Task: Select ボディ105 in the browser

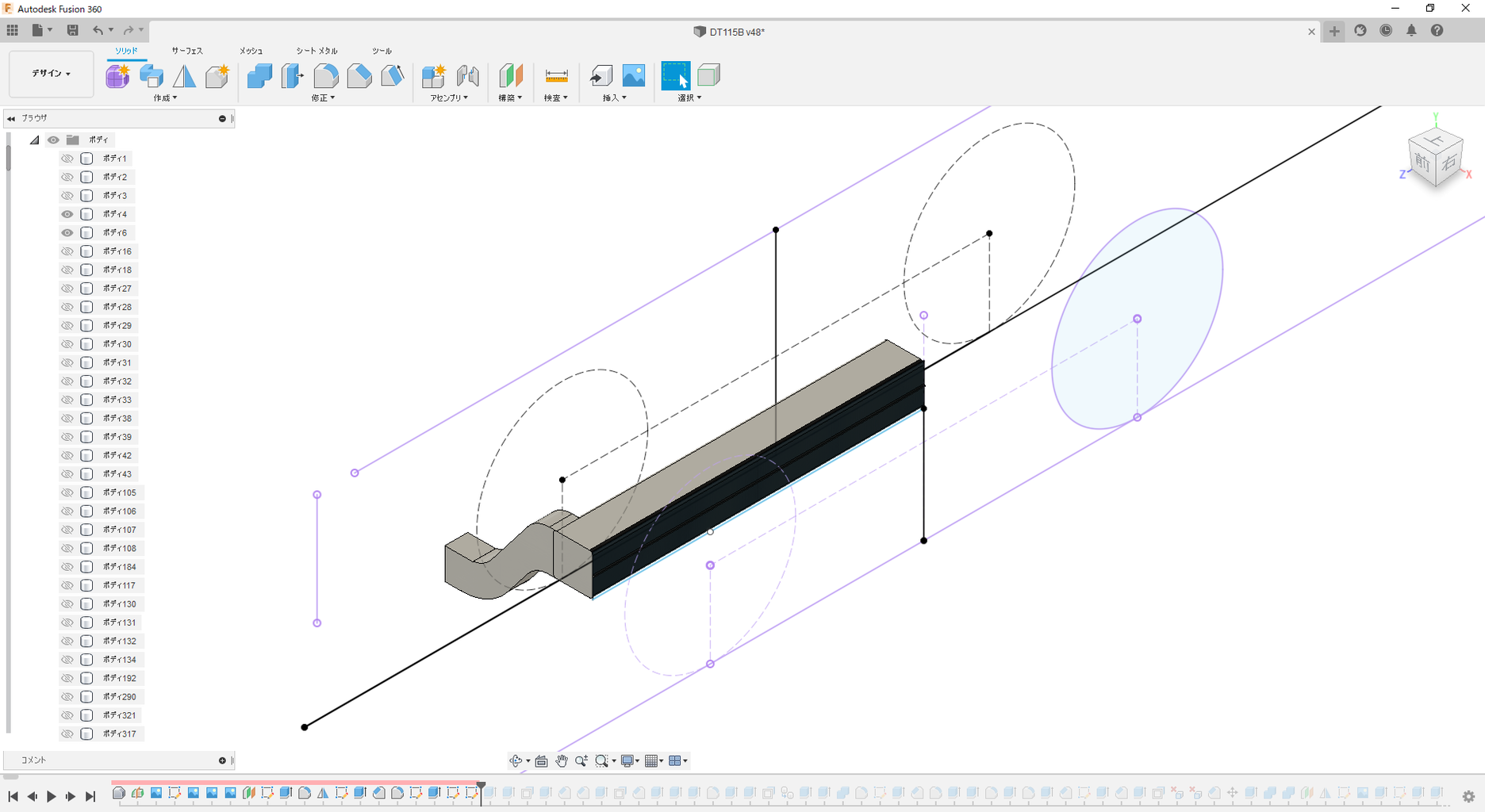Action: click(x=119, y=492)
